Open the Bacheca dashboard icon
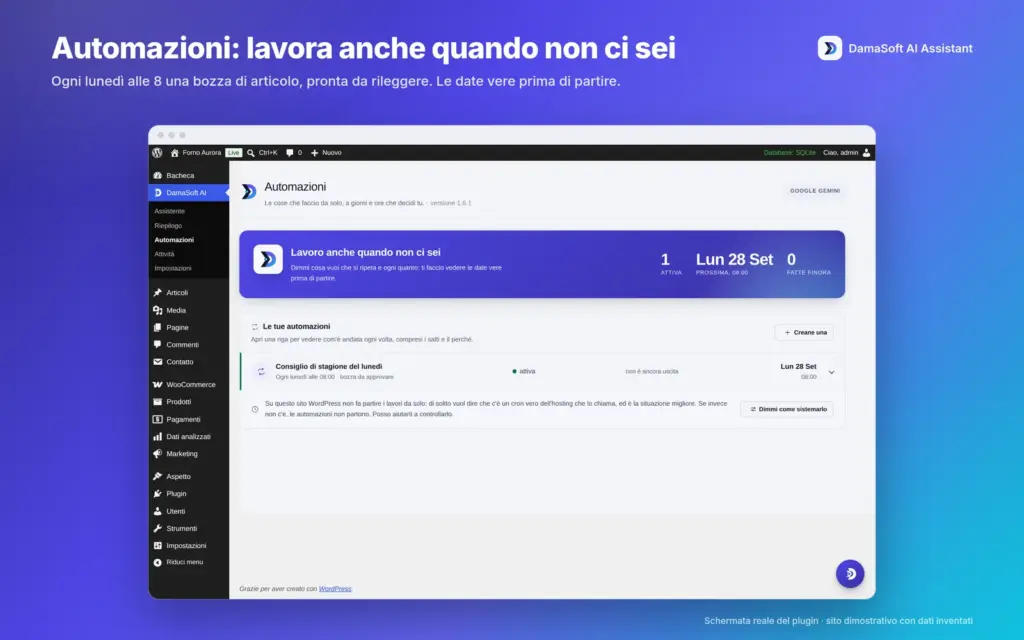The height and width of the screenshot is (640, 1024). point(157,176)
